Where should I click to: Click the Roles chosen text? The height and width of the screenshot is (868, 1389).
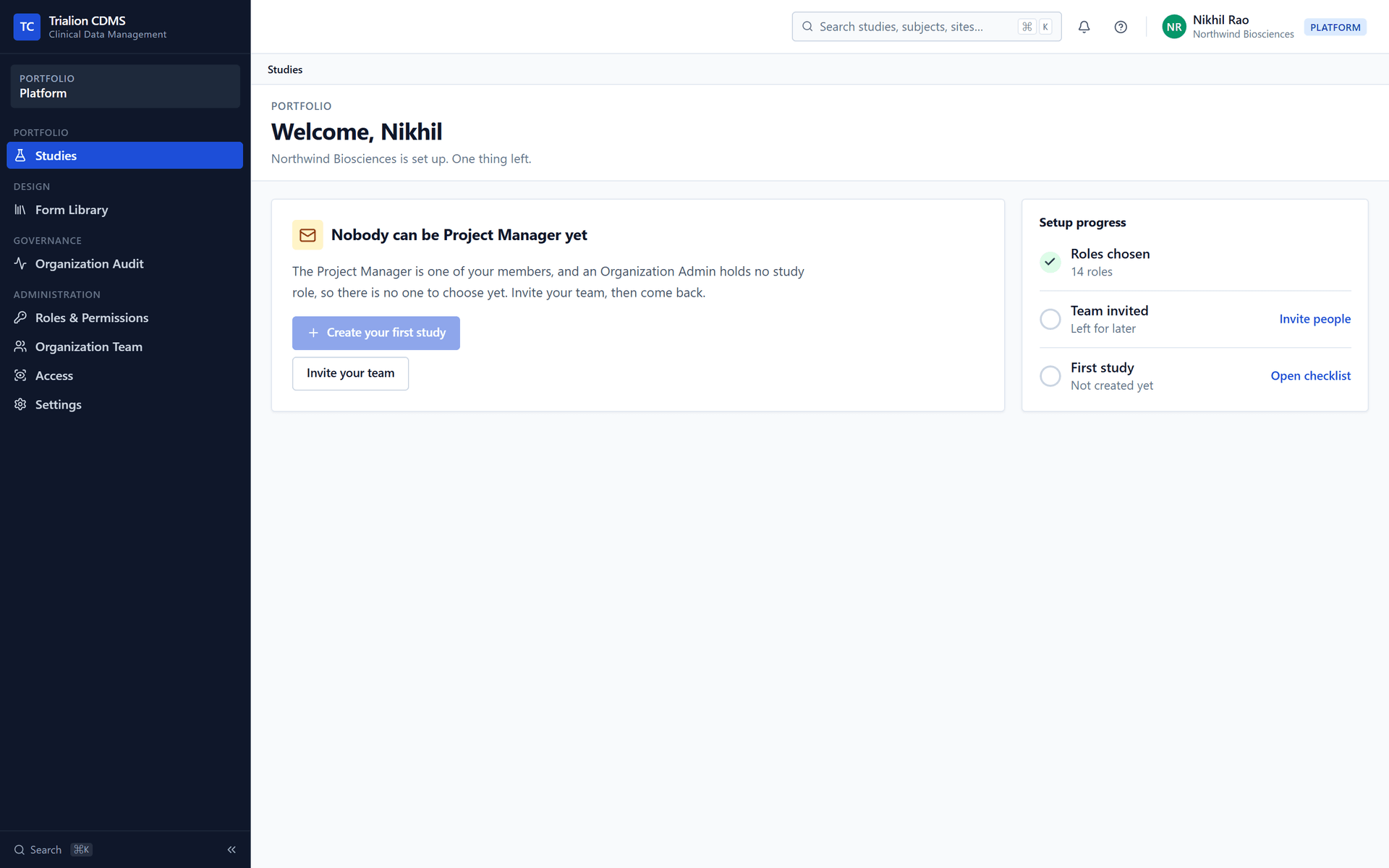pos(1110,254)
